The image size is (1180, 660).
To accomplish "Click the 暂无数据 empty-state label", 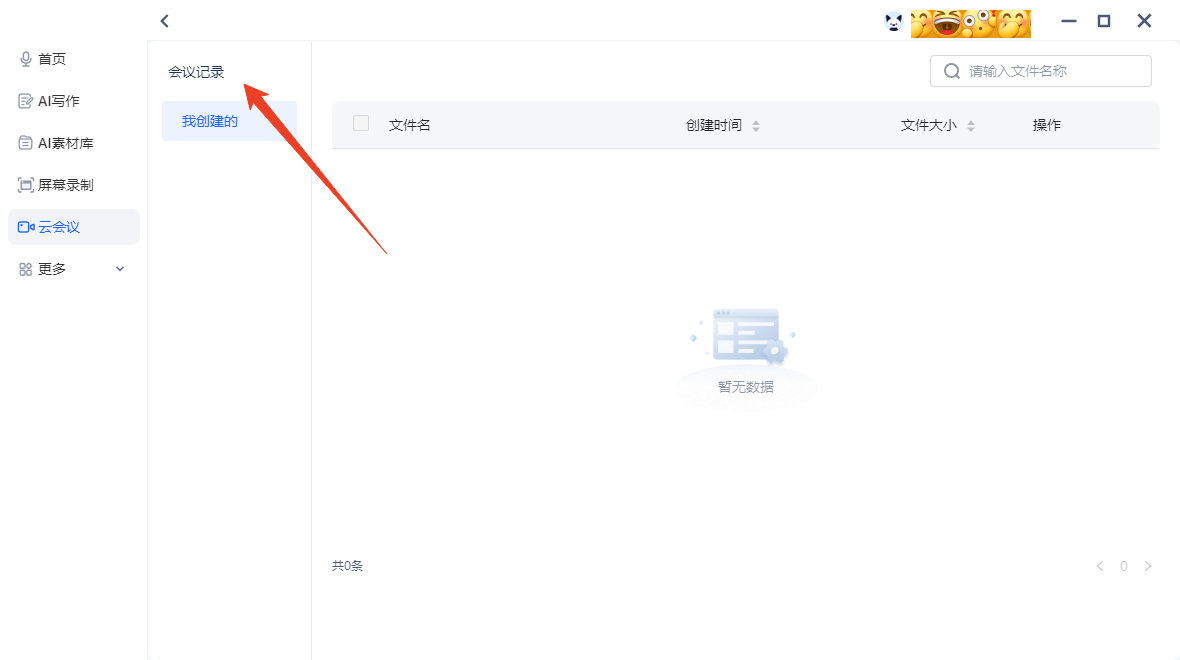I will pyautogui.click(x=746, y=387).
